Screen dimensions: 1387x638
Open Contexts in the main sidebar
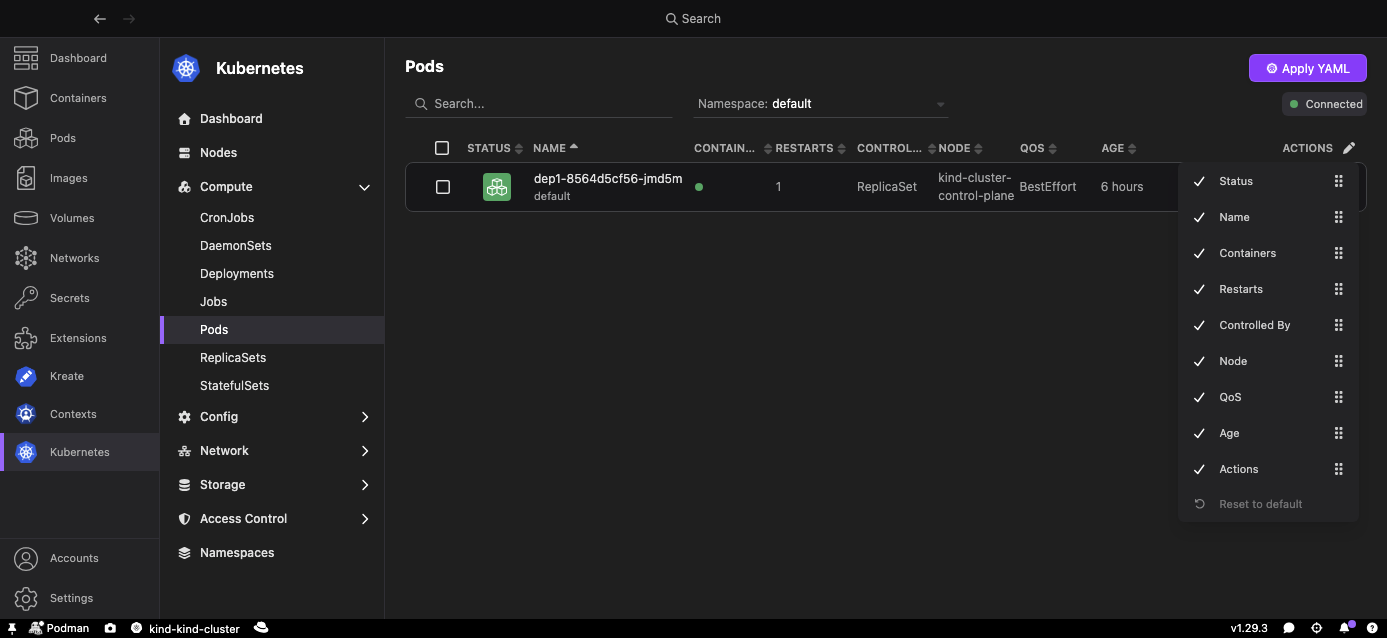[79, 414]
